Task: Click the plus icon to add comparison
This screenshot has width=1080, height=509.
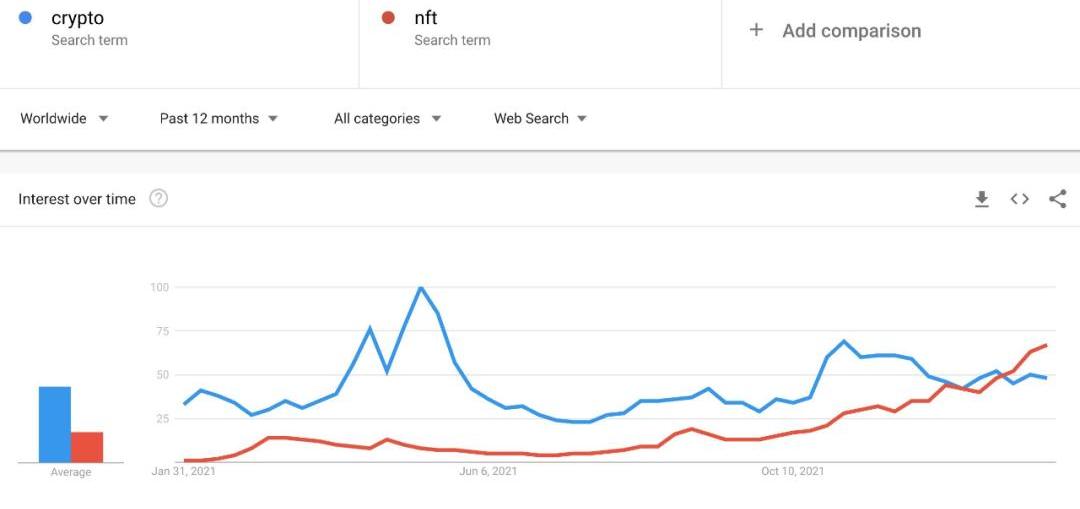Action: click(x=756, y=30)
